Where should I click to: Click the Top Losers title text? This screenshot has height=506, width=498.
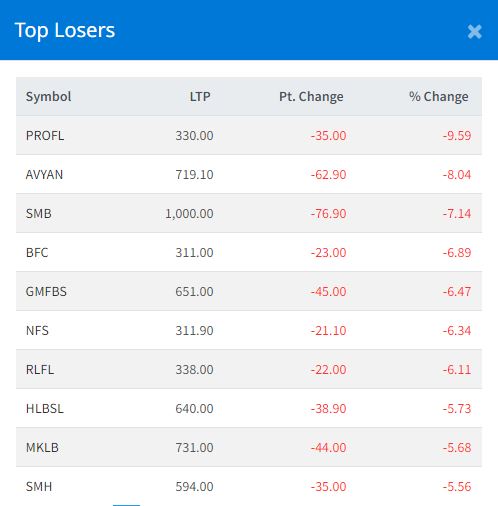pos(65,30)
